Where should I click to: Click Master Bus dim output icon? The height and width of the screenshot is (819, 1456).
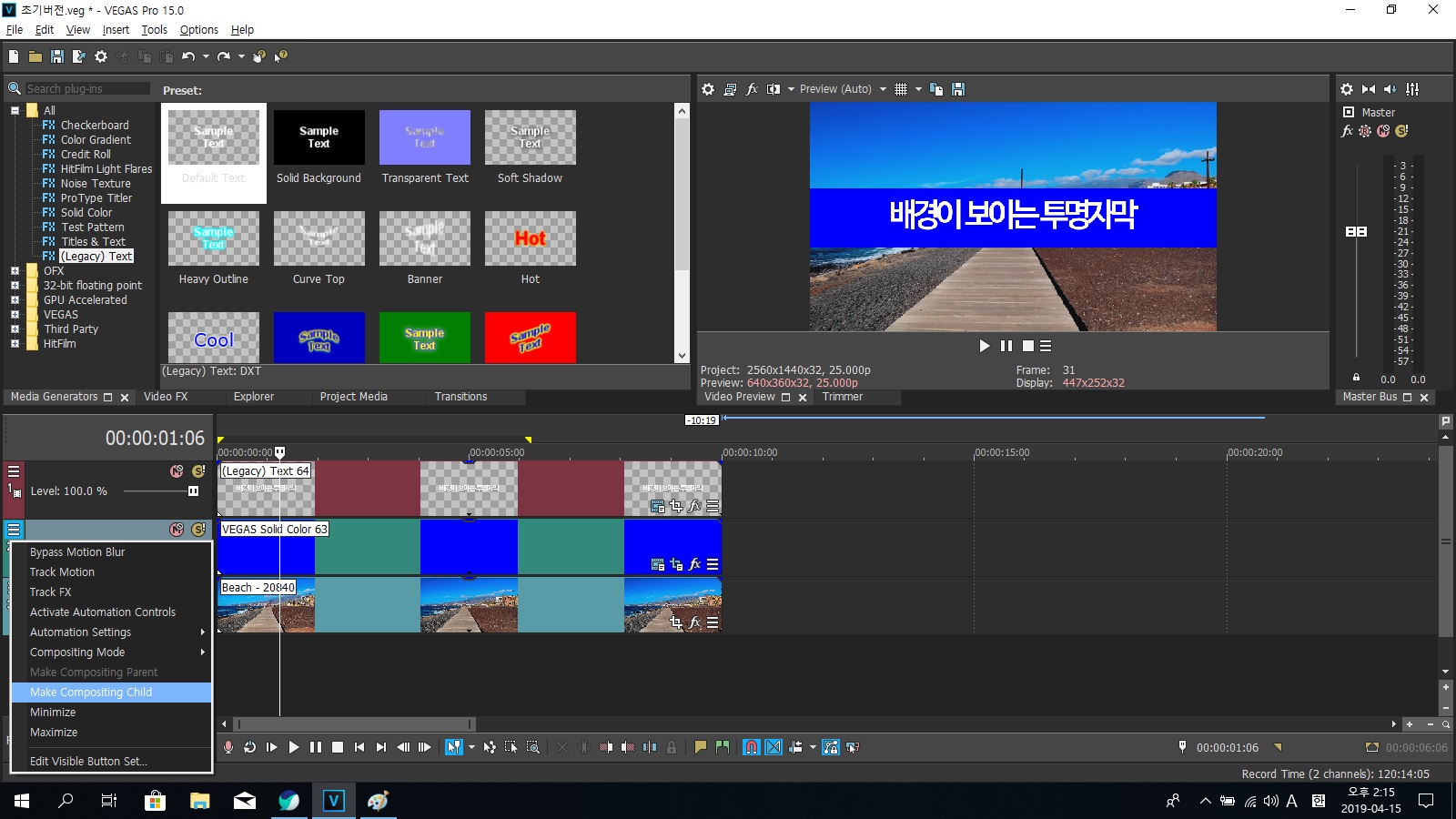pyautogui.click(x=1390, y=89)
